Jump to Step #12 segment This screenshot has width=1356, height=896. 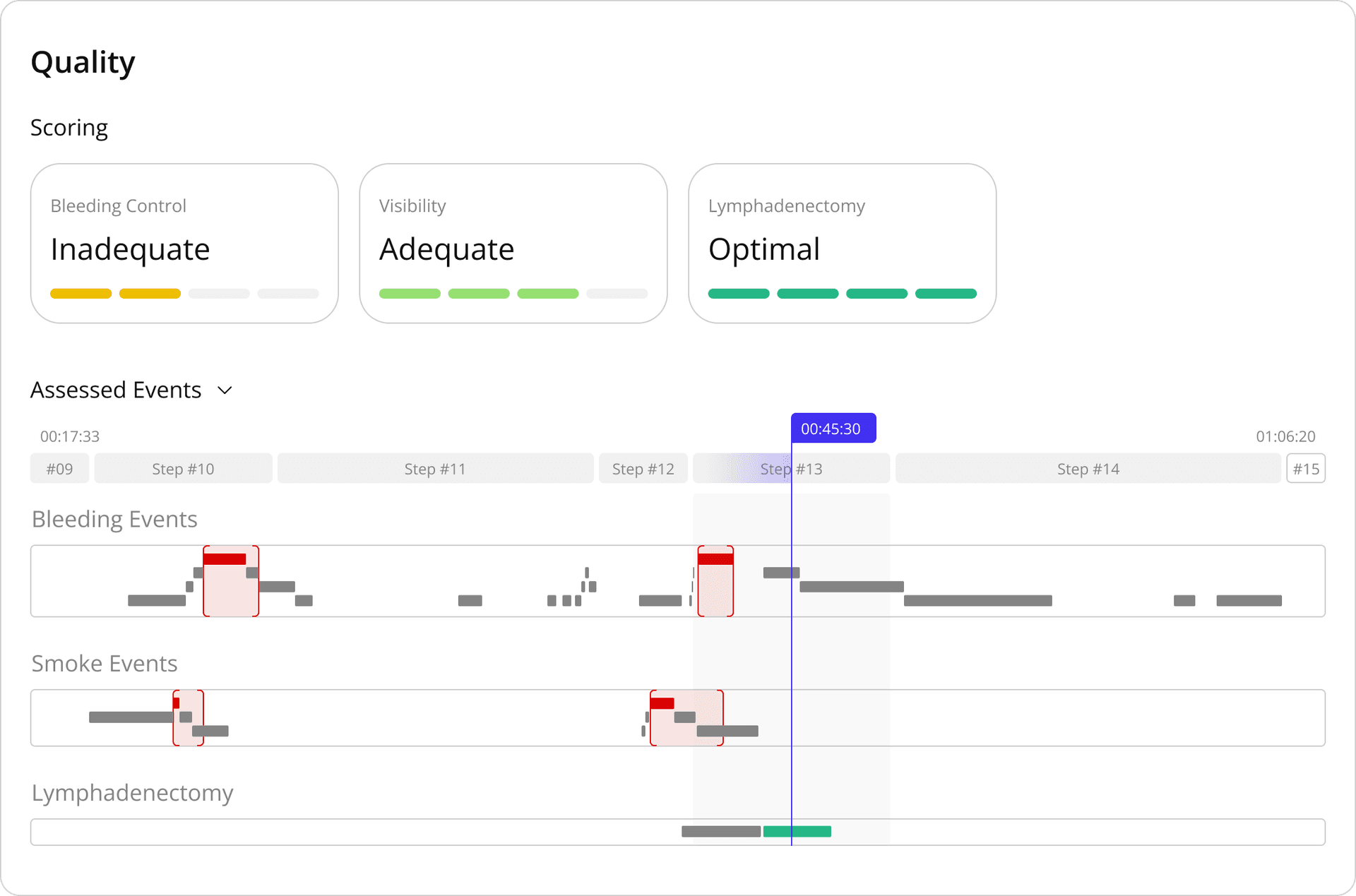[643, 468]
